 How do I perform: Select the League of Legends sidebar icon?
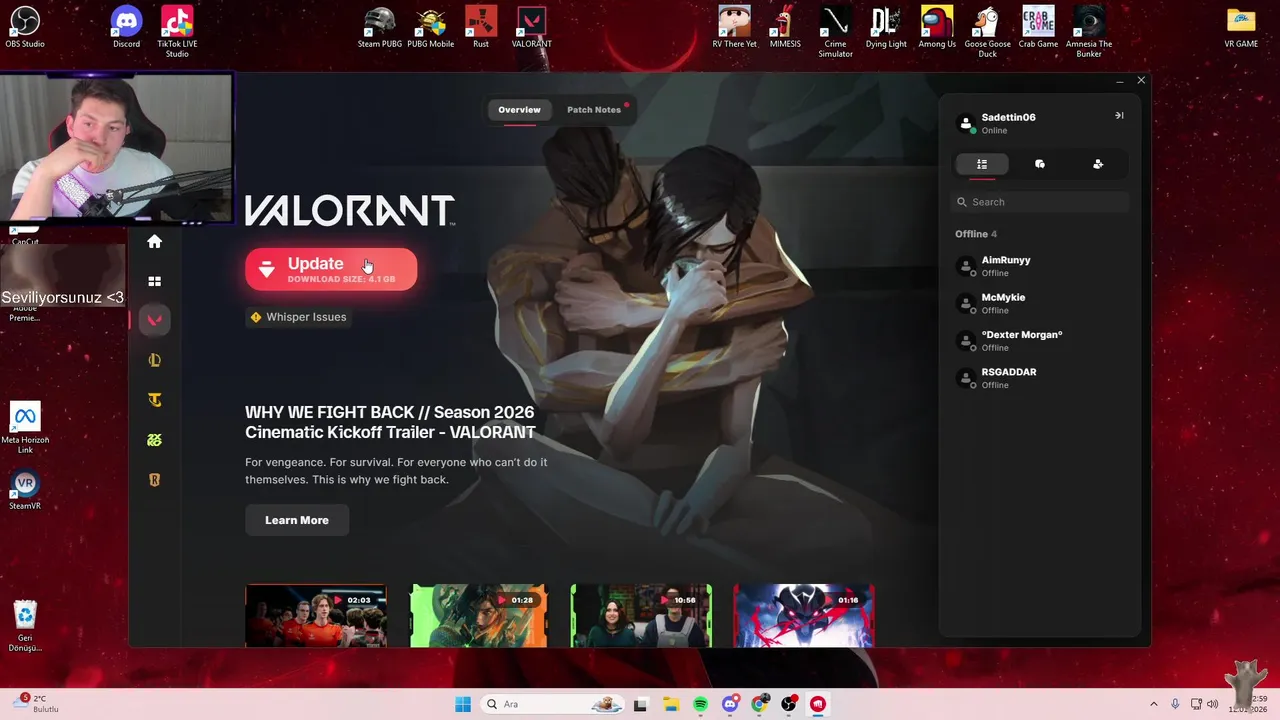pos(154,360)
